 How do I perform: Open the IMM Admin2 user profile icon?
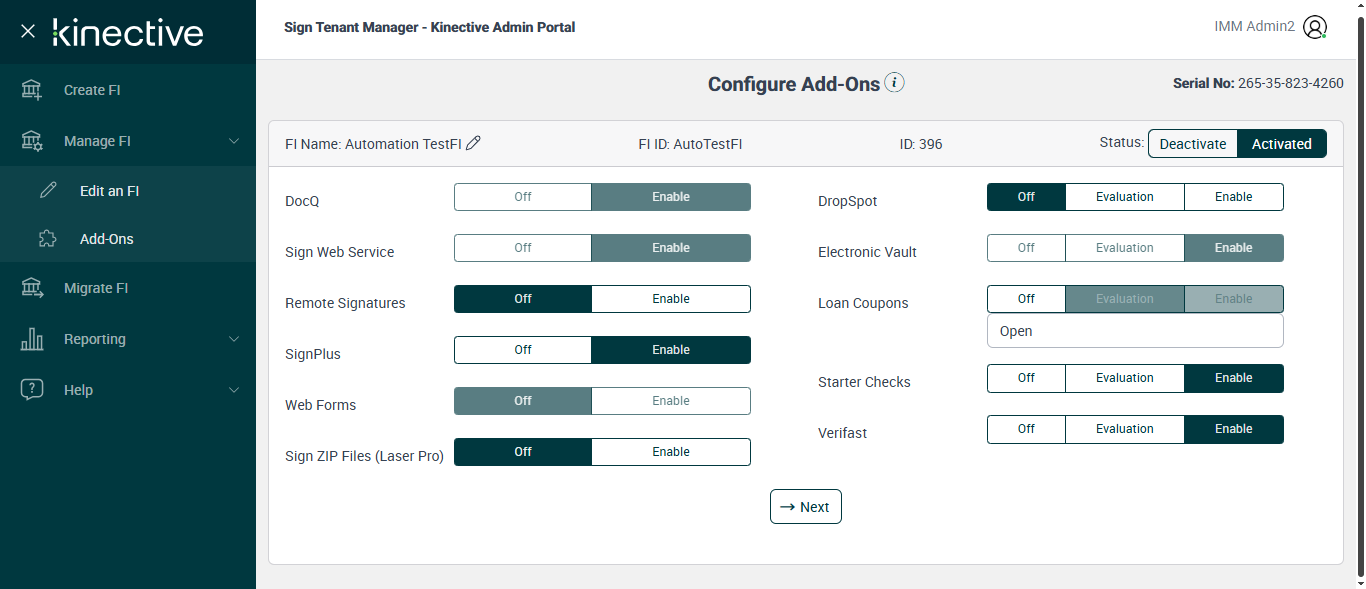pos(1315,28)
